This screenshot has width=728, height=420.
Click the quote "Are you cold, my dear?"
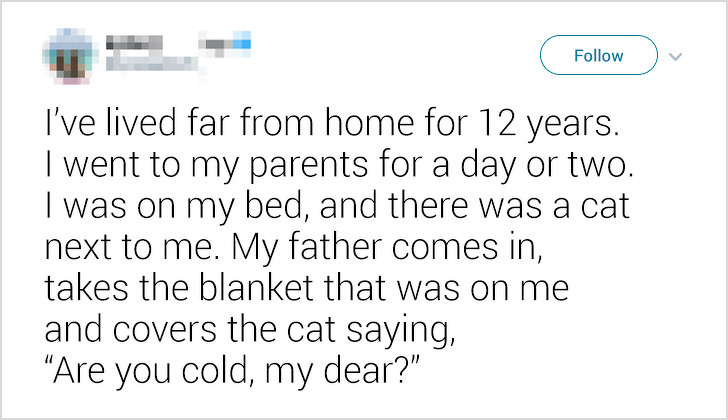(232, 370)
